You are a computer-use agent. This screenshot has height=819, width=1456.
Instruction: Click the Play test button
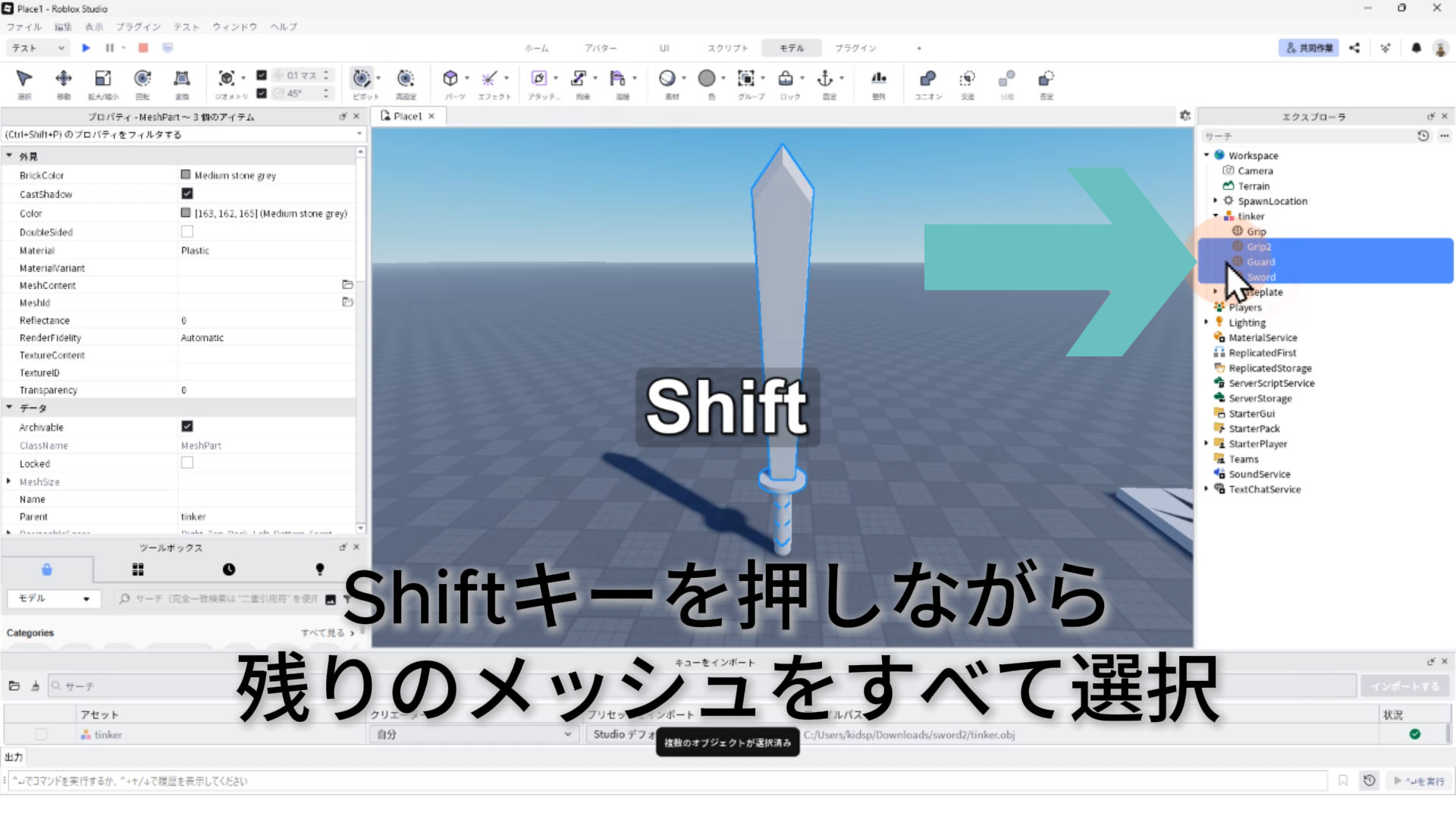(x=86, y=48)
